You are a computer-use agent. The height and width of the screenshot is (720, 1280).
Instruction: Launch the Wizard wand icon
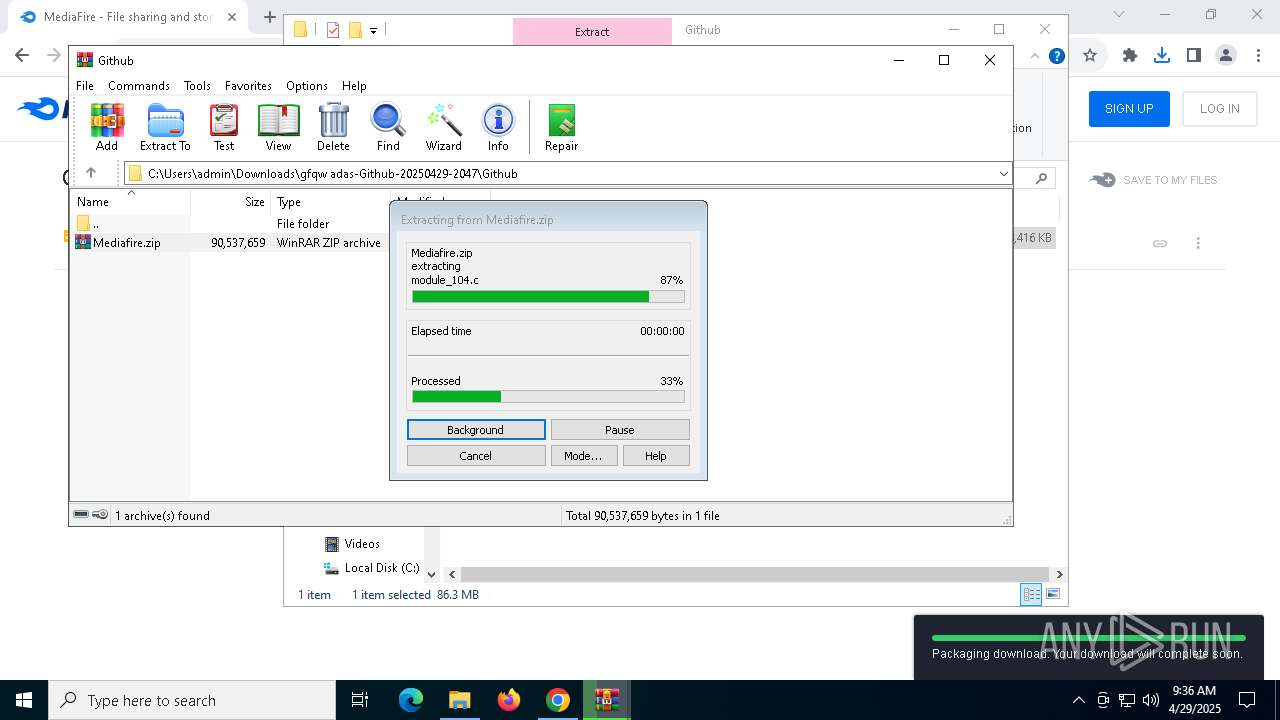click(443, 127)
